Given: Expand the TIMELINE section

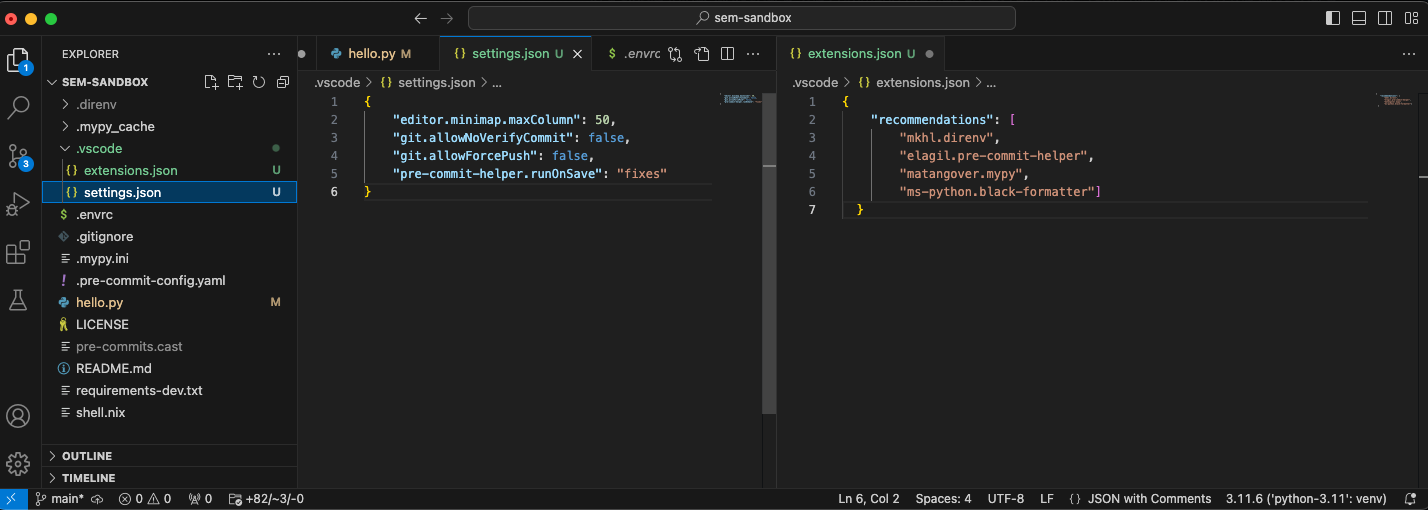Looking at the screenshot, I should pyautogui.click(x=169, y=478).
